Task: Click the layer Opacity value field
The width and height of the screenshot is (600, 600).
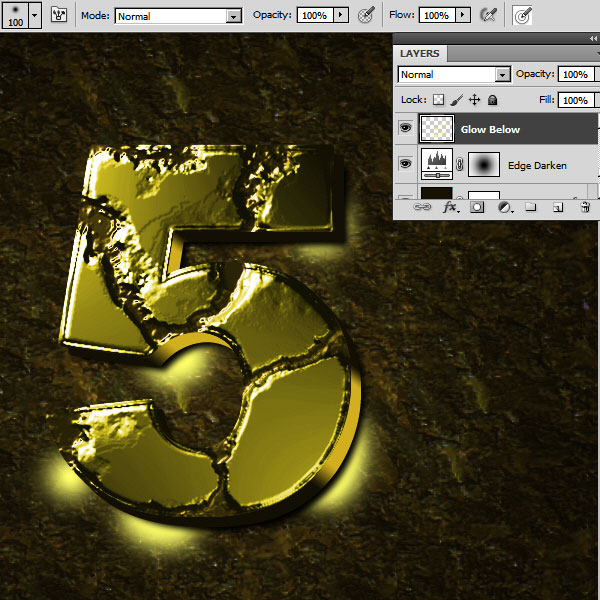Action: 574,75
